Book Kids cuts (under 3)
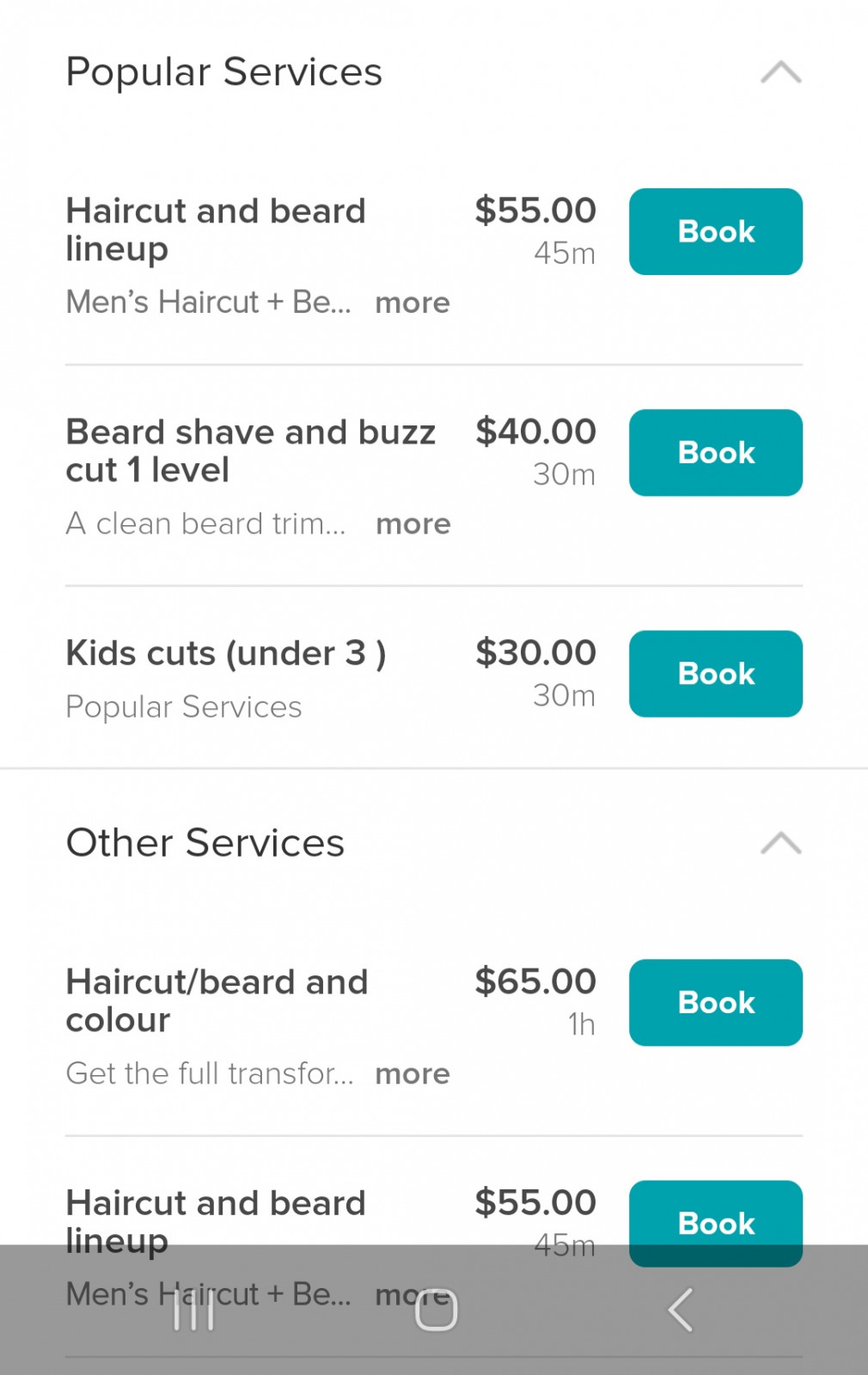This screenshot has height=1375, width=868. (x=715, y=674)
